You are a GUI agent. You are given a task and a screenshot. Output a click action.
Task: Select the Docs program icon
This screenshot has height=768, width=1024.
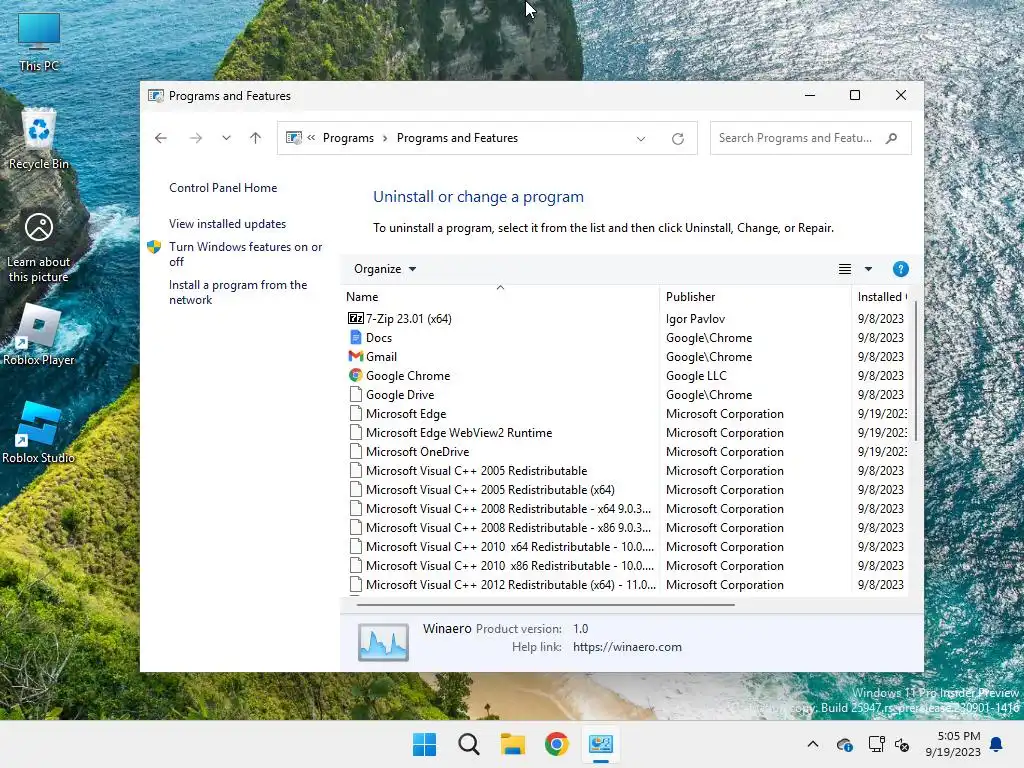pyautogui.click(x=355, y=338)
